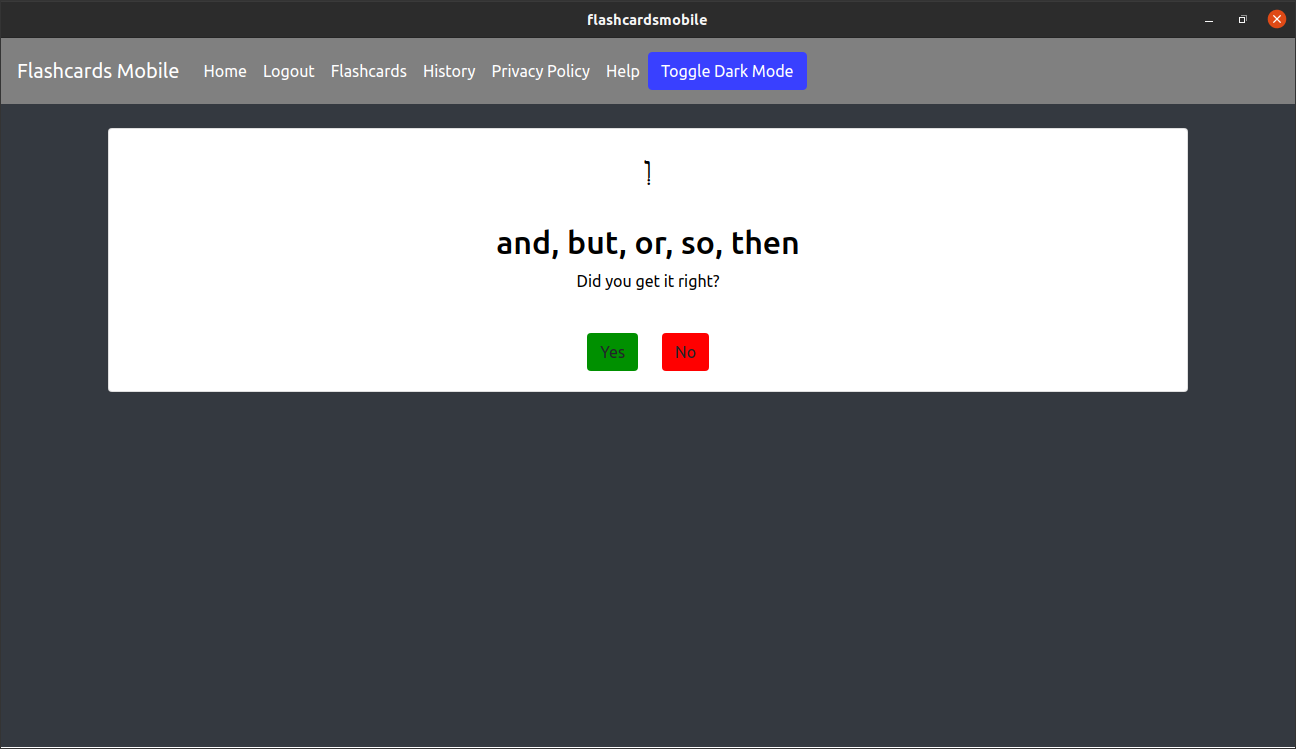The width and height of the screenshot is (1296, 749).
Task: Click the 'Did you get it right?' prompt
Action: click(x=647, y=281)
